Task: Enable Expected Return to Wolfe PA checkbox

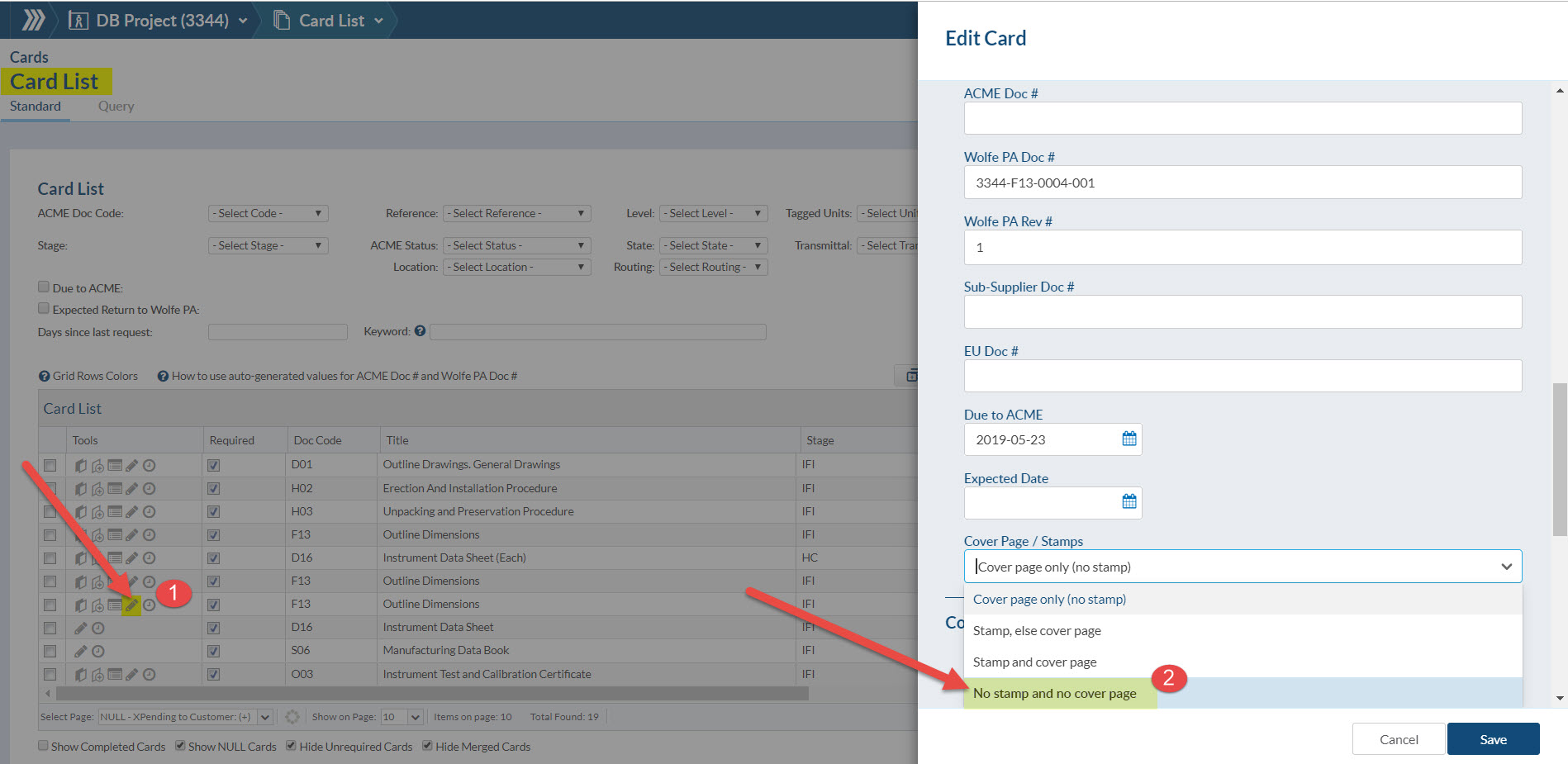Action: pyautogui.click(x=44, y=308)
